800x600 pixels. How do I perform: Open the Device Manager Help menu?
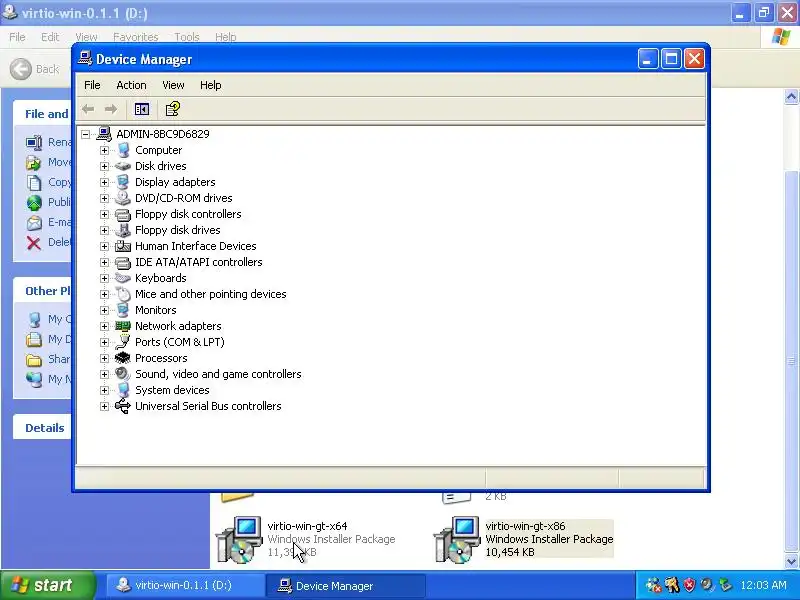coord(210,85)
